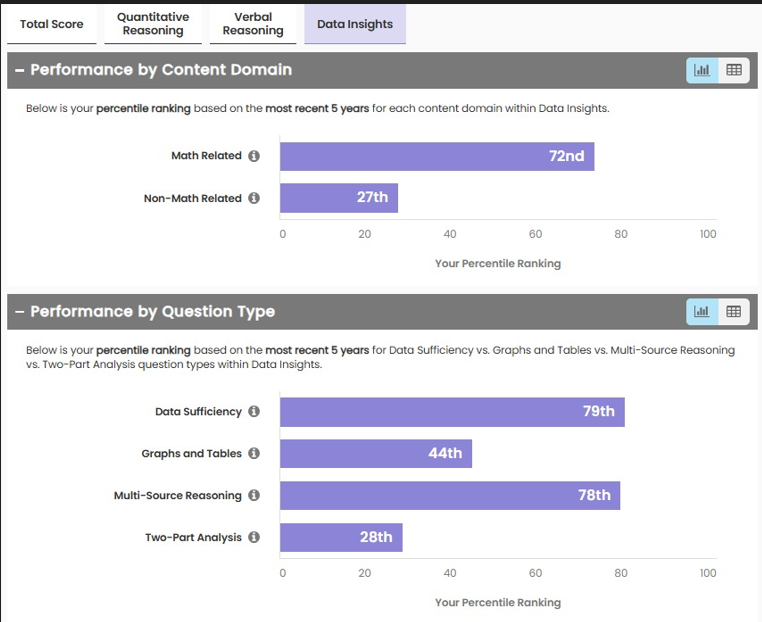This screenshot has width=762, height=622.
Task: Open the Total Score tab
Action: click(x=52, y=24)
